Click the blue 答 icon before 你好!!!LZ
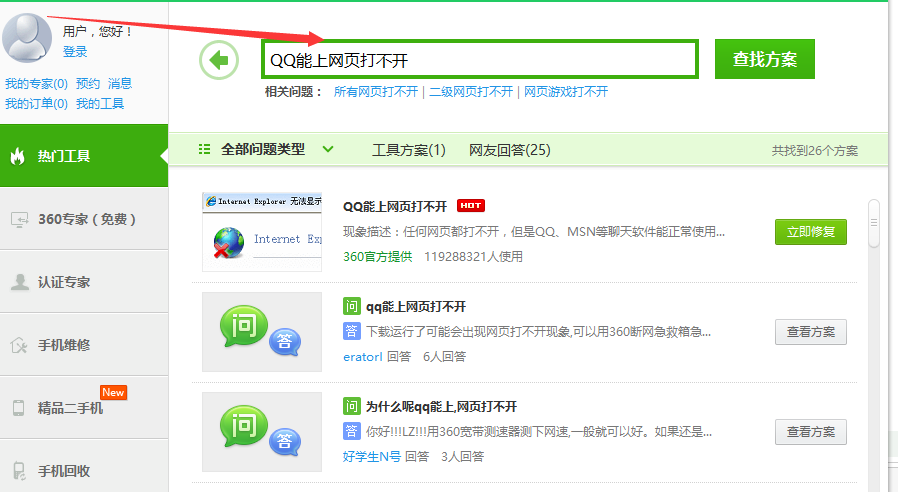Image resolution: width=898 pixels, height=492 pixels. click(351, 431)
